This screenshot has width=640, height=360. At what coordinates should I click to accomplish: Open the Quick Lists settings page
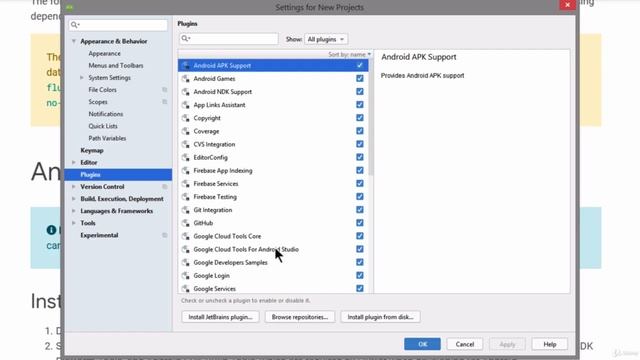(103, 126)
